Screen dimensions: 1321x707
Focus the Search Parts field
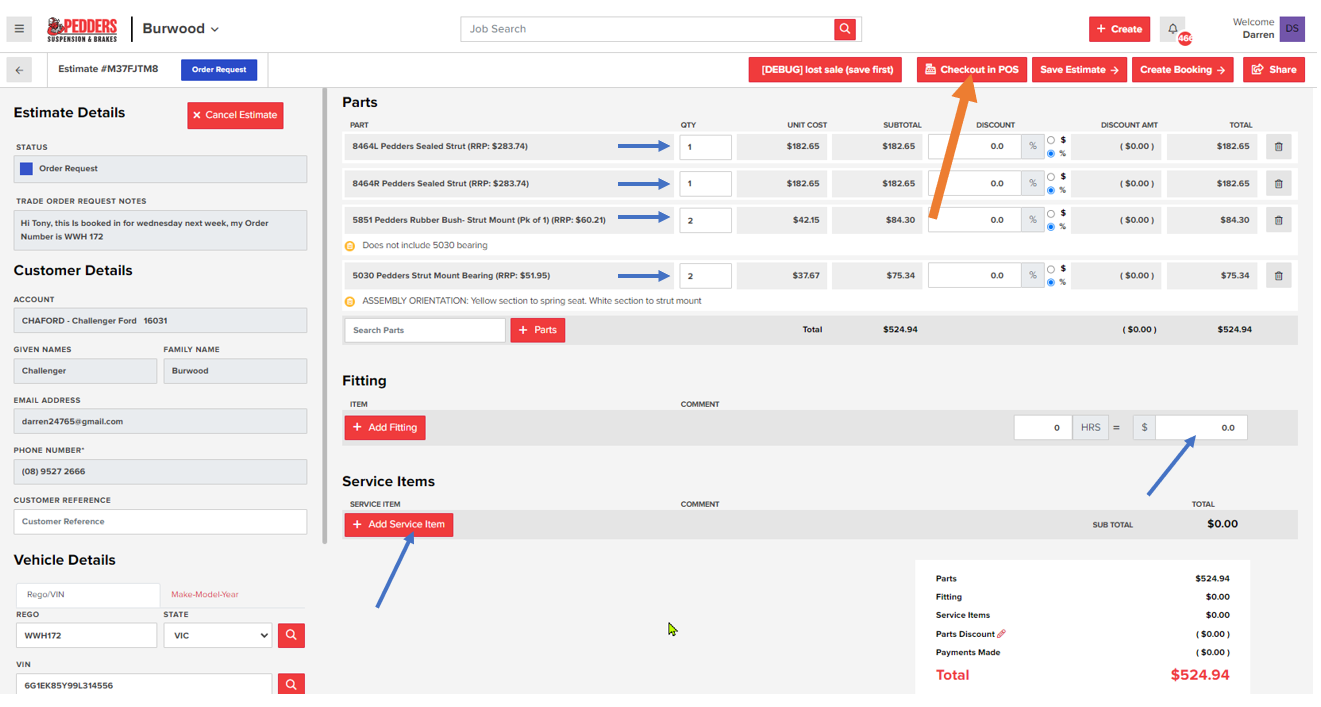425,330
